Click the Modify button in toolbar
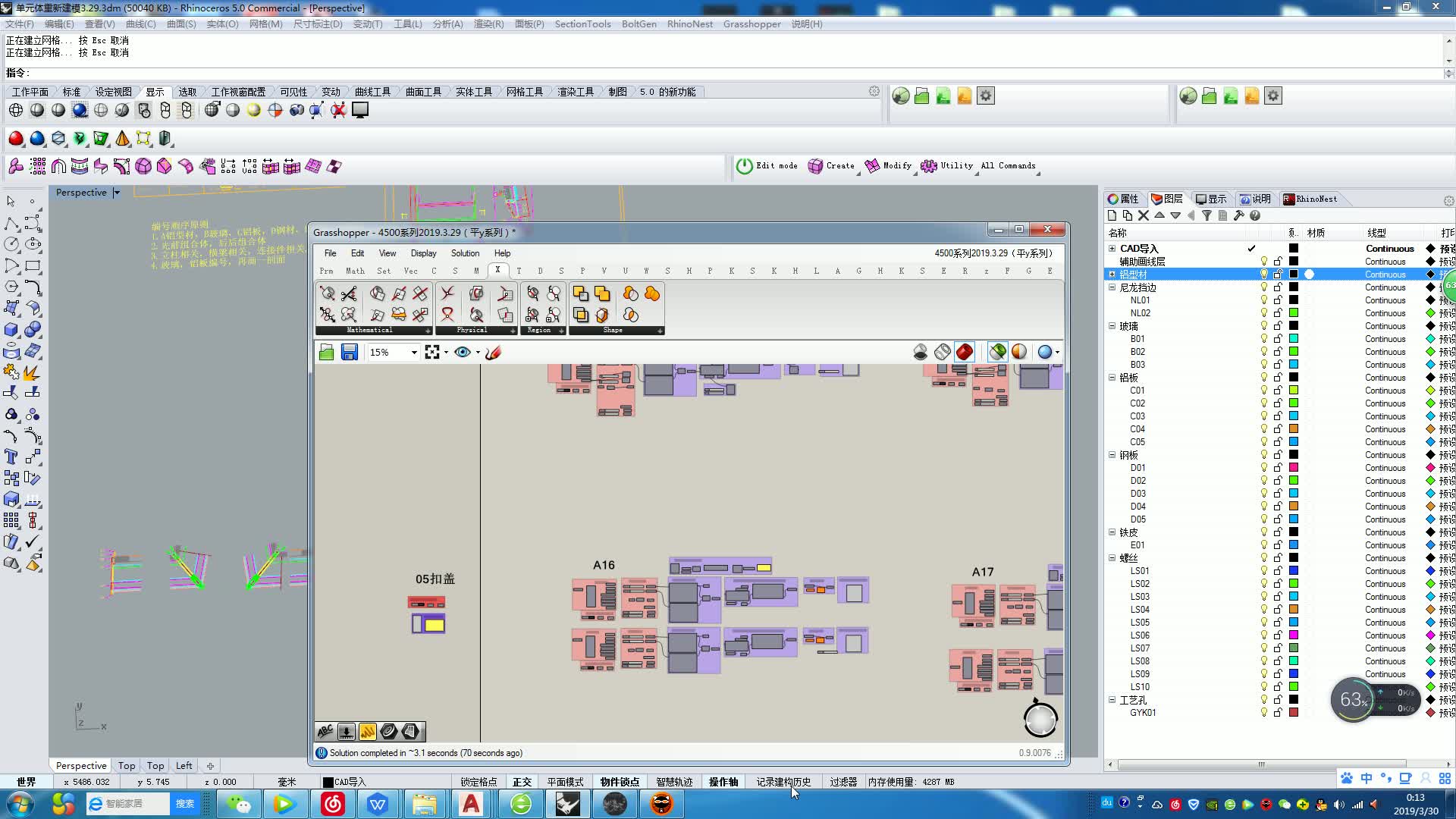1456x819 pixels. 889,166
